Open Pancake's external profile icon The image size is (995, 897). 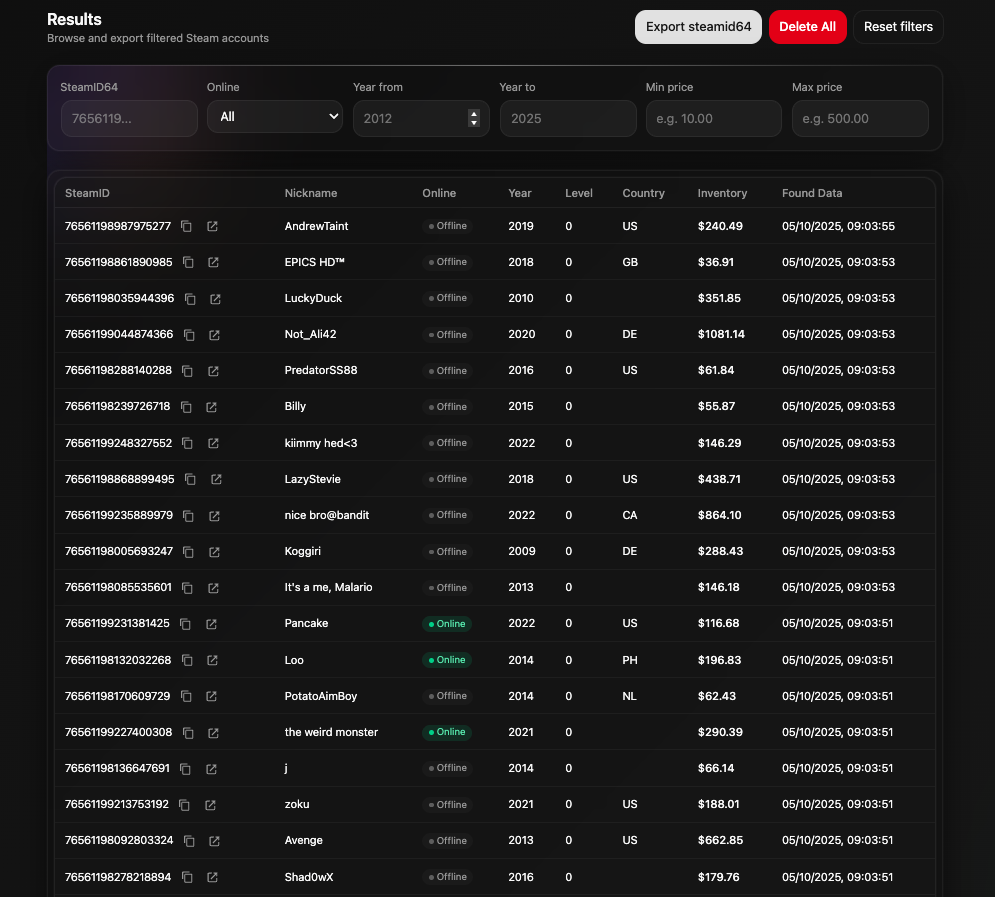pyautogui.click(x=211, y=624)
